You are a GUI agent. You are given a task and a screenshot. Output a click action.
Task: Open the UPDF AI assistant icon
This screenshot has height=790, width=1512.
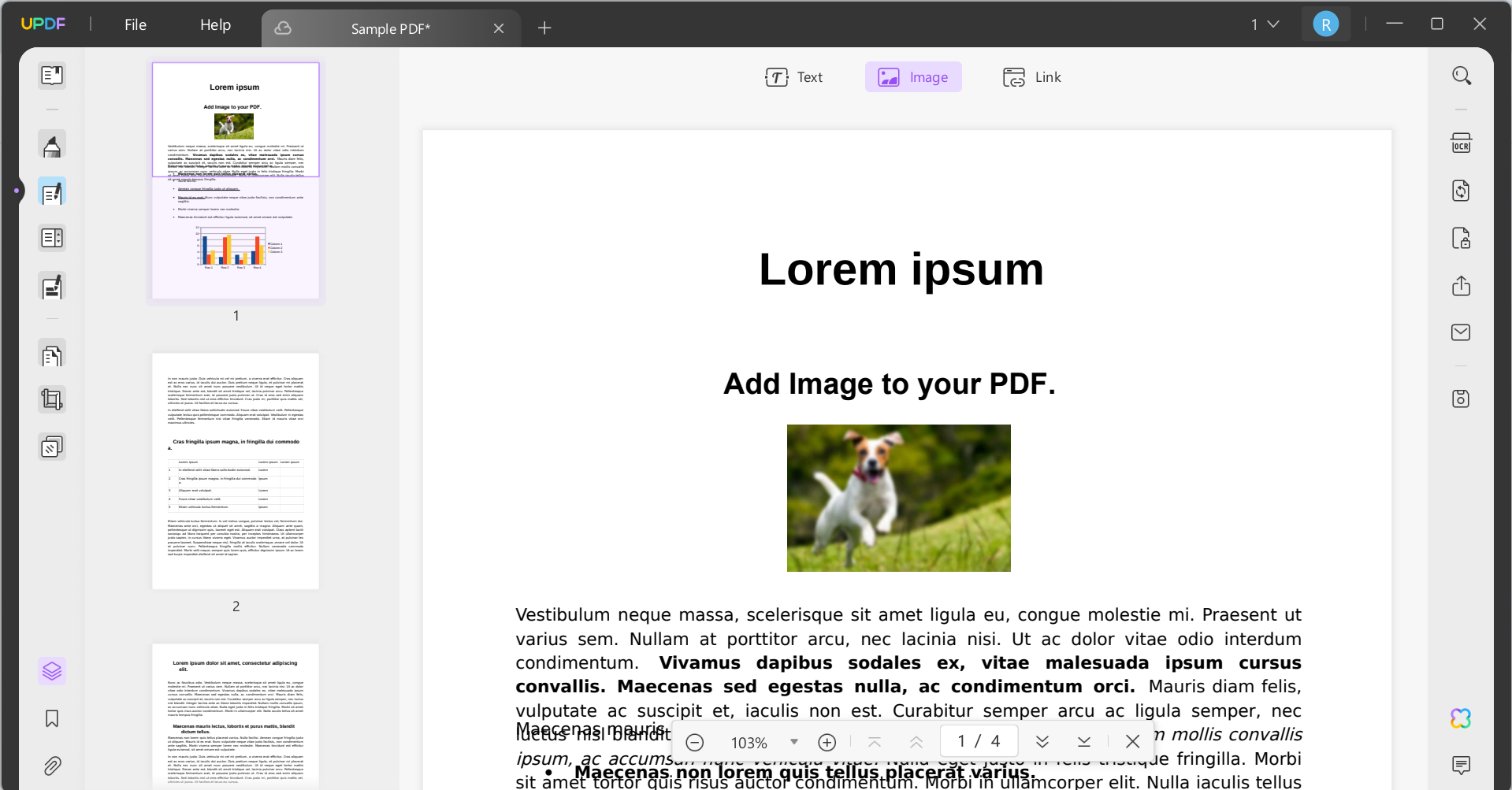click(x=1460, y=718)
